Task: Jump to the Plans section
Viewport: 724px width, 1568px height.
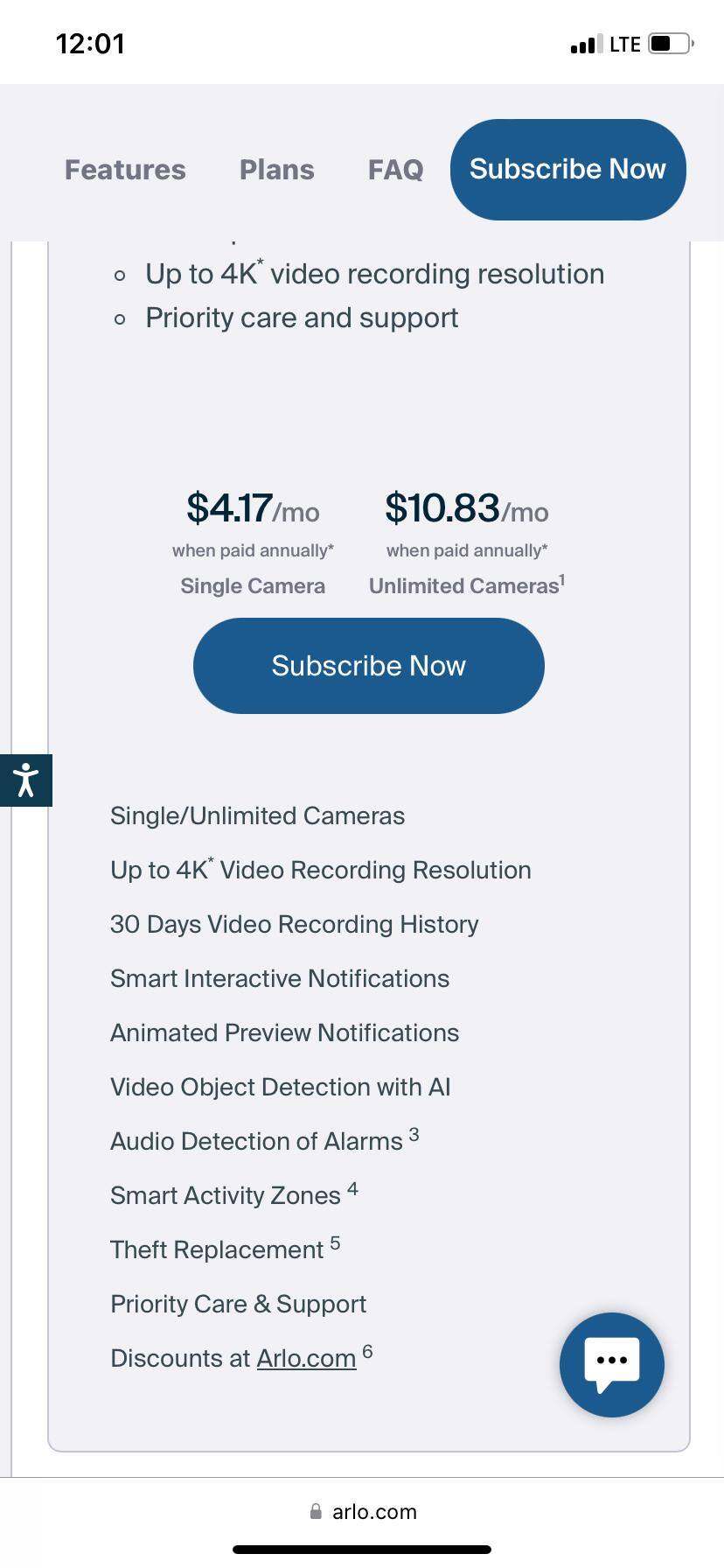Action: tap(276, 170)
